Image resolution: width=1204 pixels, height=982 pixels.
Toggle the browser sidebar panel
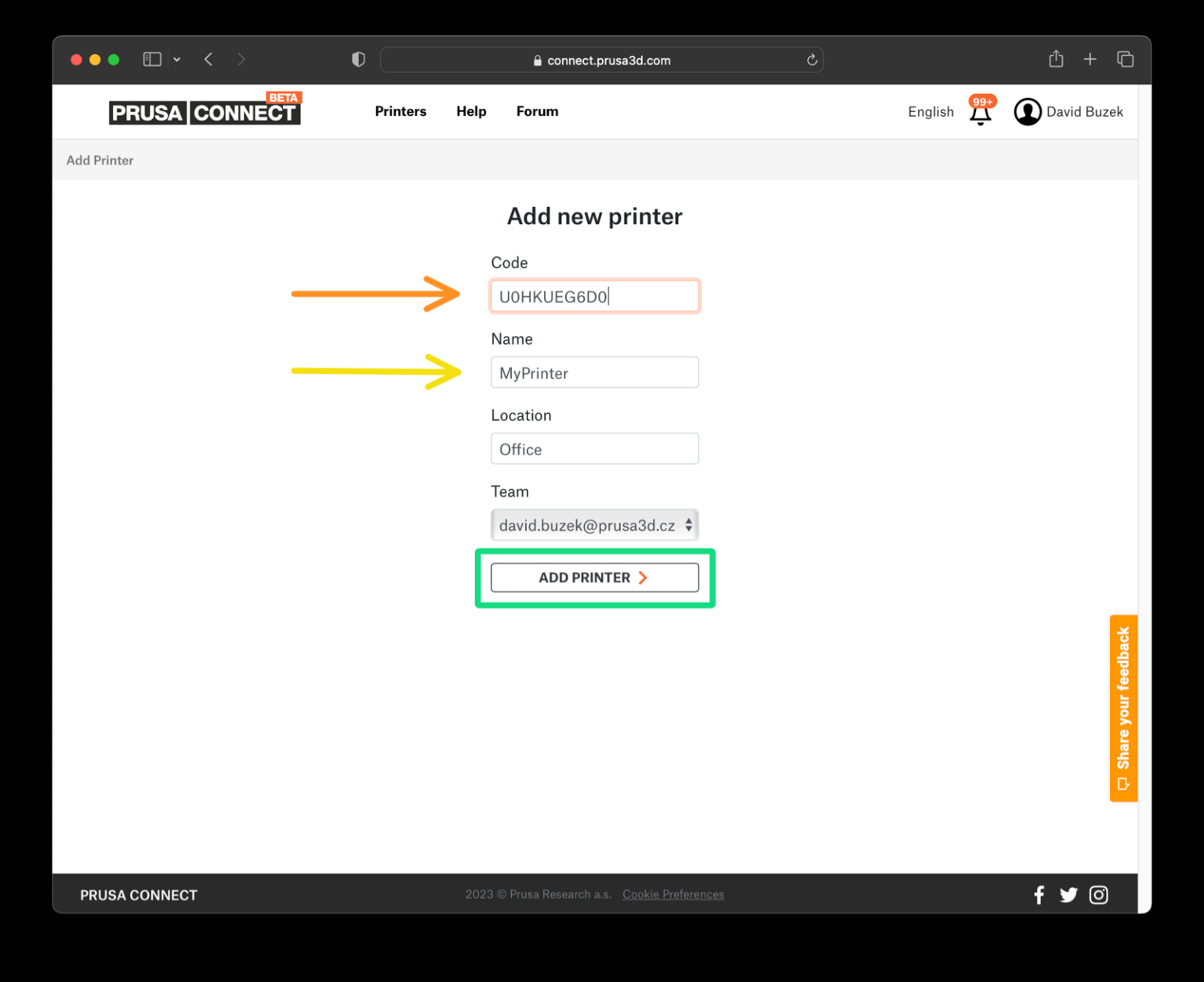coord(151,59)
